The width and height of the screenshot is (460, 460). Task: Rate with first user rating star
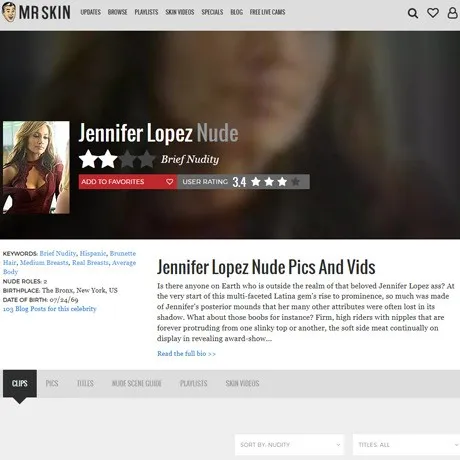[x=256, y=182]
